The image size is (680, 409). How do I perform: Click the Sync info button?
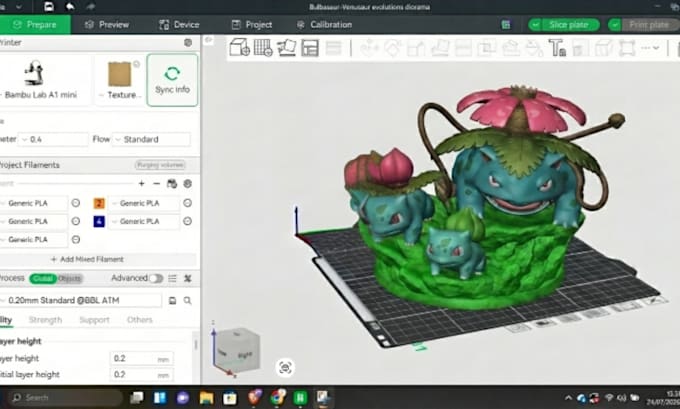(x=172, y=80)
